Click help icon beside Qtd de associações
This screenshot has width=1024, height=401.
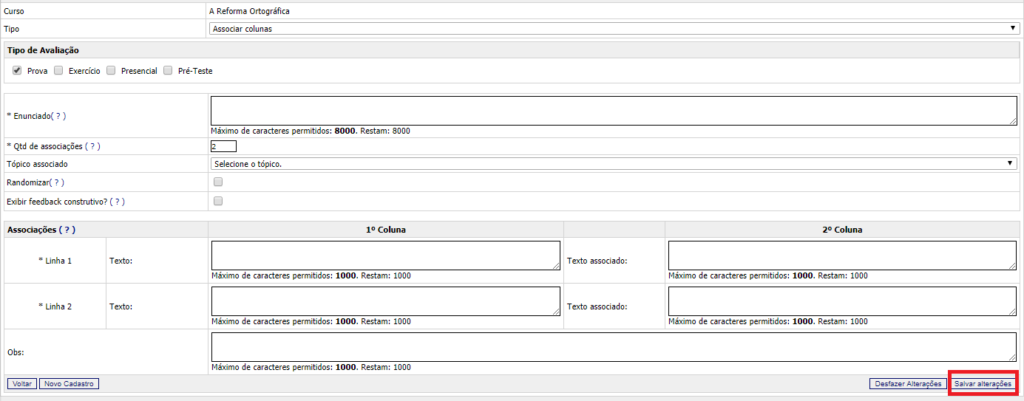tap(92, 146)
